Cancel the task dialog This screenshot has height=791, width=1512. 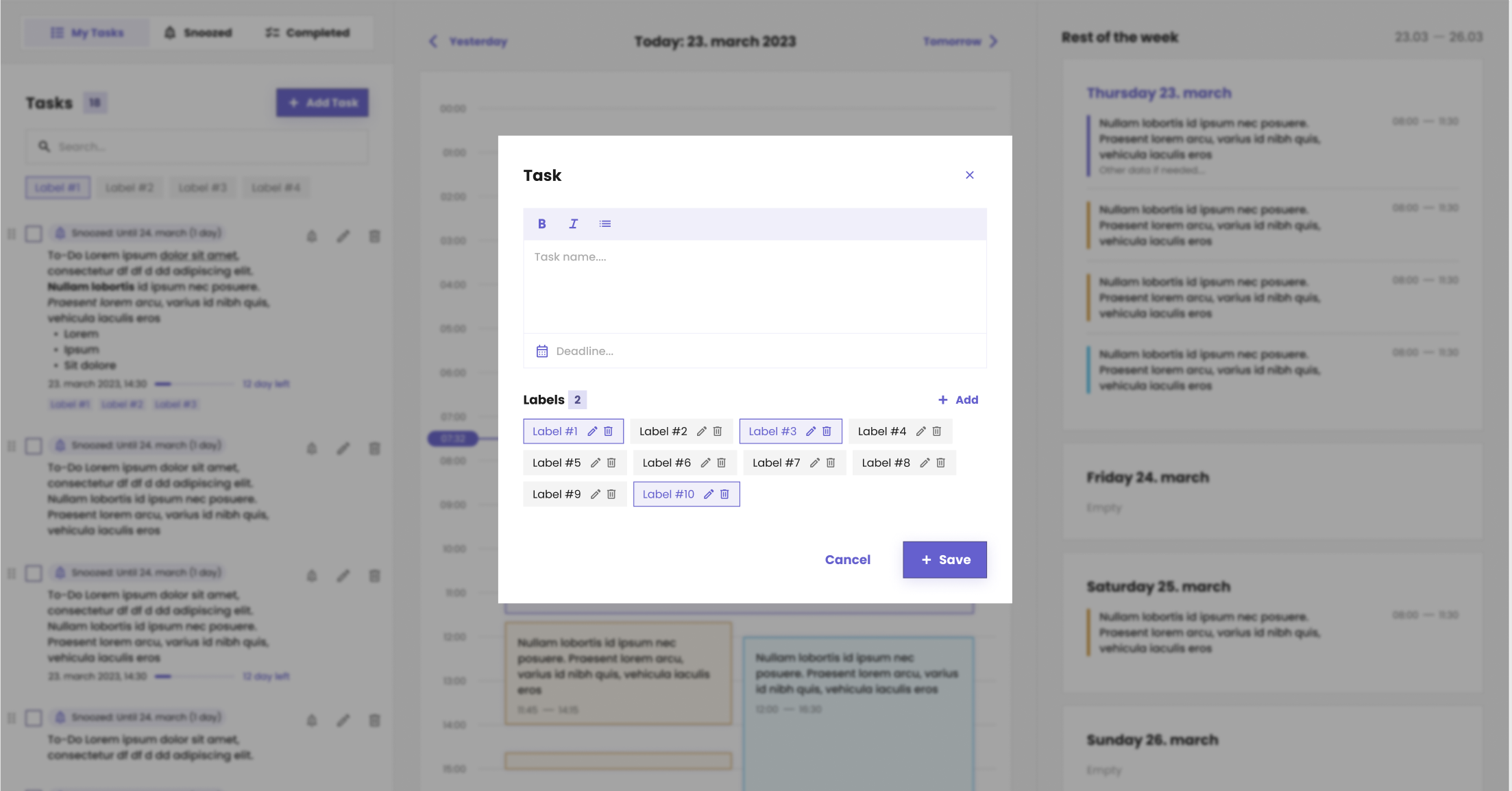click(847, 559)
